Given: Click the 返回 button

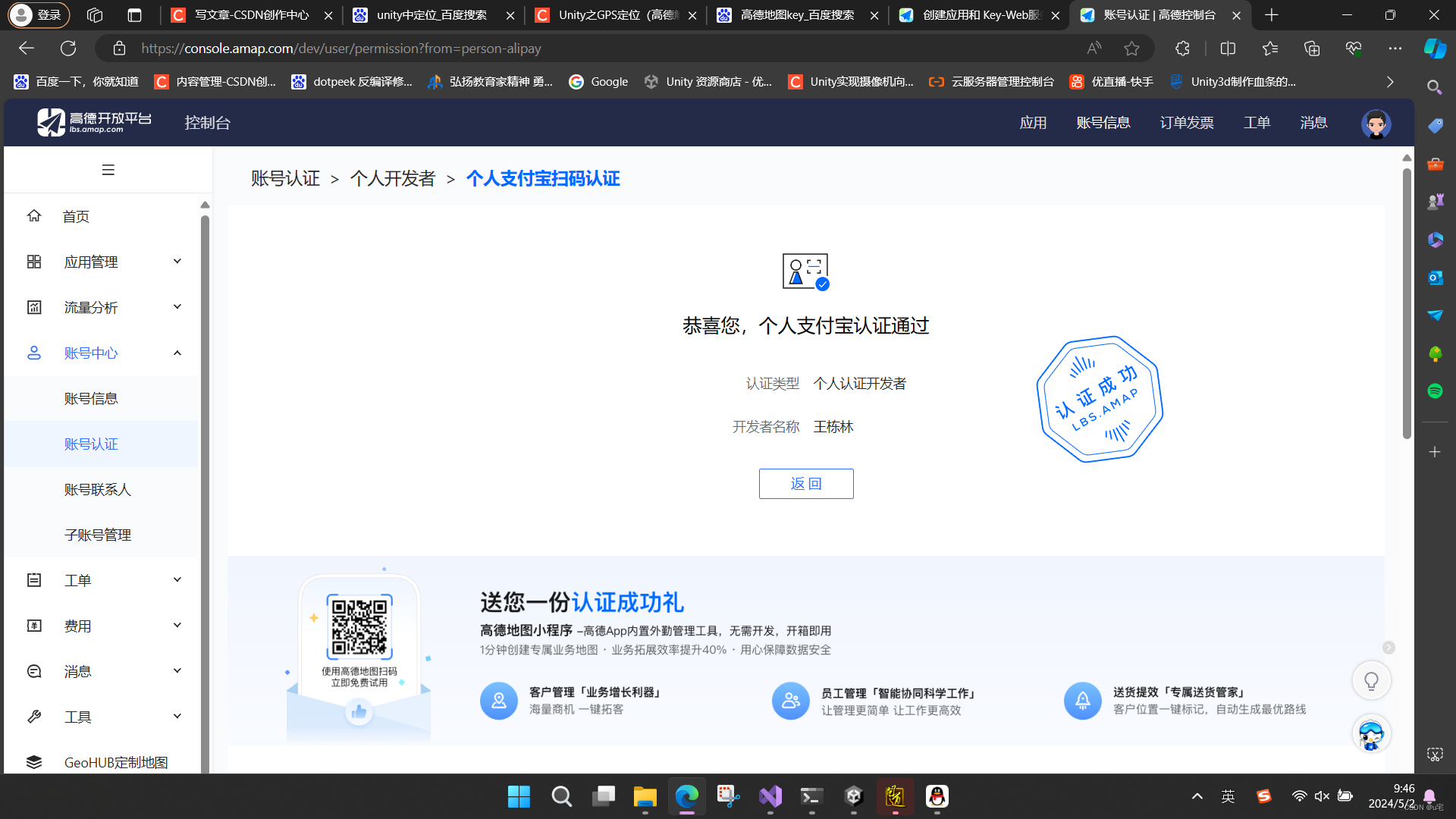Looking at the screenshot, I should pos(805,484).
